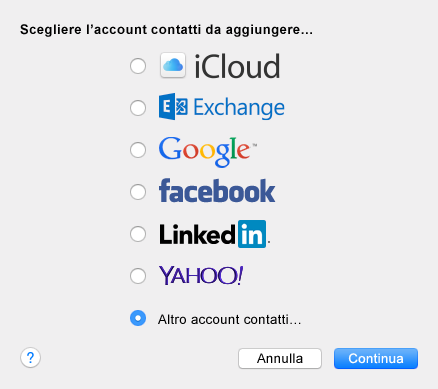Image resolution: width=438 pixels, height=389 pixels.
Task: Choose the Google account radio button
Action: 138,150
